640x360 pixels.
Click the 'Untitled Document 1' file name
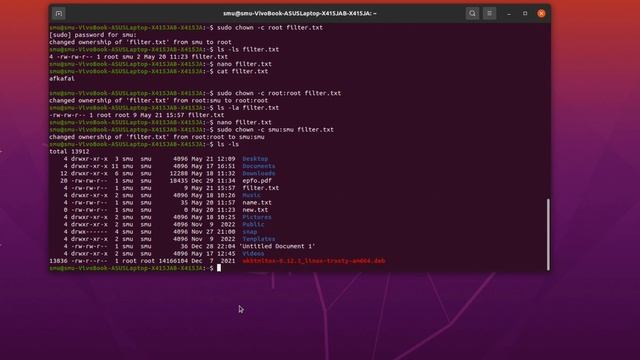click(x=277, y=247)
